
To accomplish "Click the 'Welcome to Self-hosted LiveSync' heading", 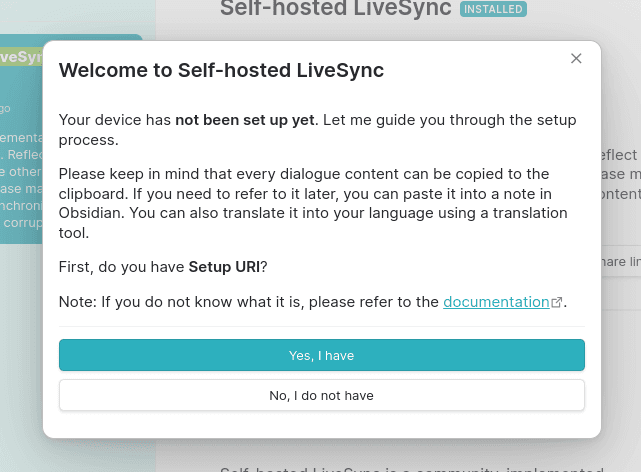I will [221, 70].
